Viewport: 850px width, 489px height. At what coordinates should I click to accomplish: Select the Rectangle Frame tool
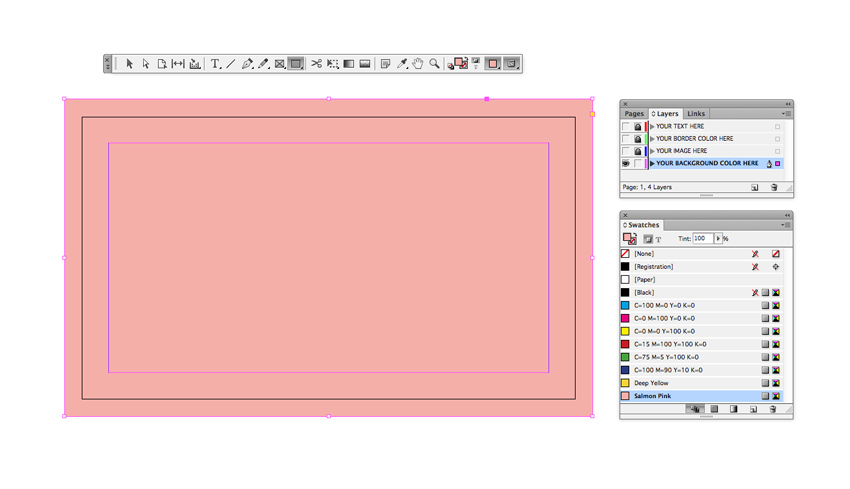[280, 64]
